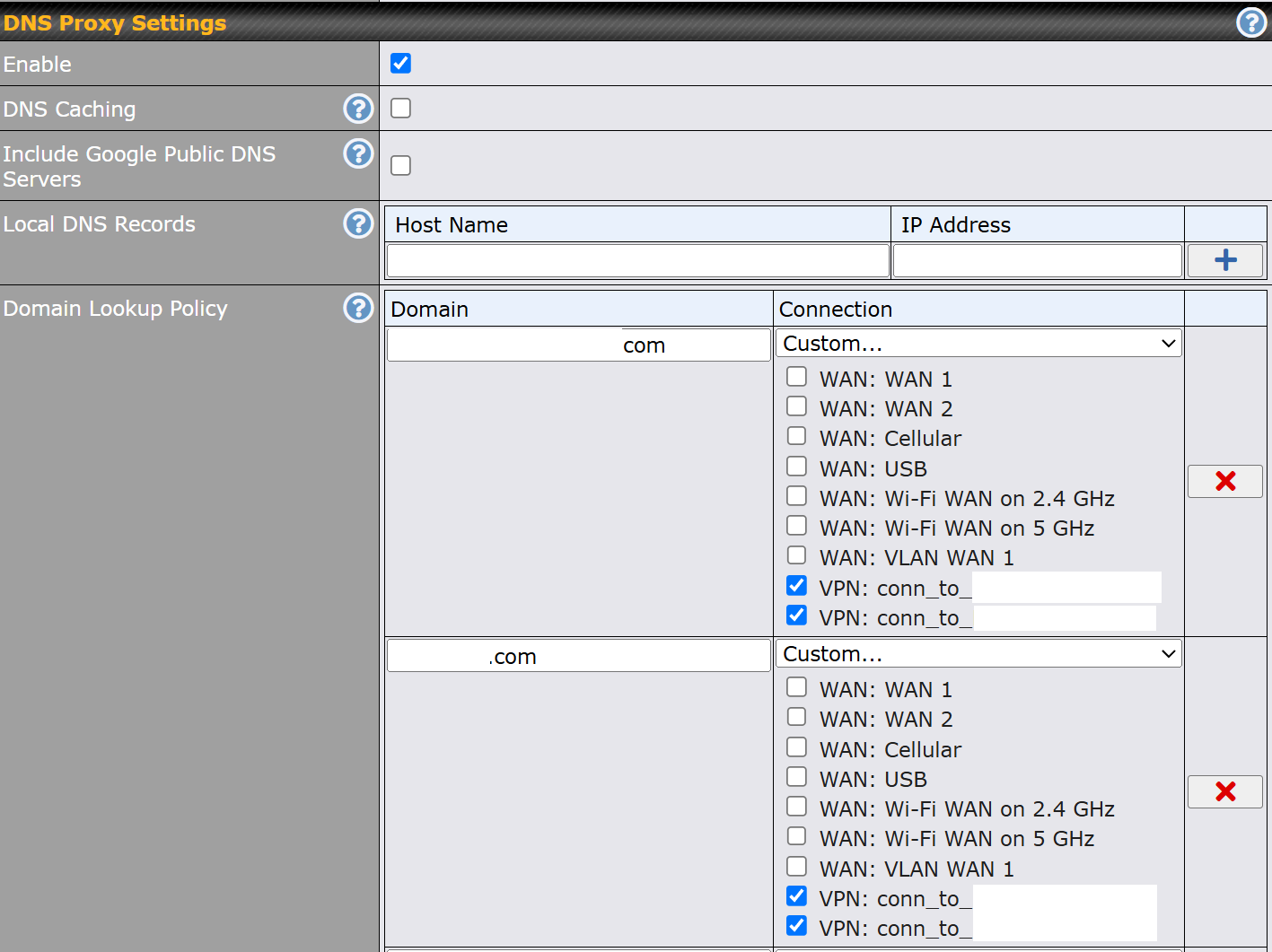Uncheck first VPN conn_to_ in second policy
The image size is (1272, 952).
point(796,895)
